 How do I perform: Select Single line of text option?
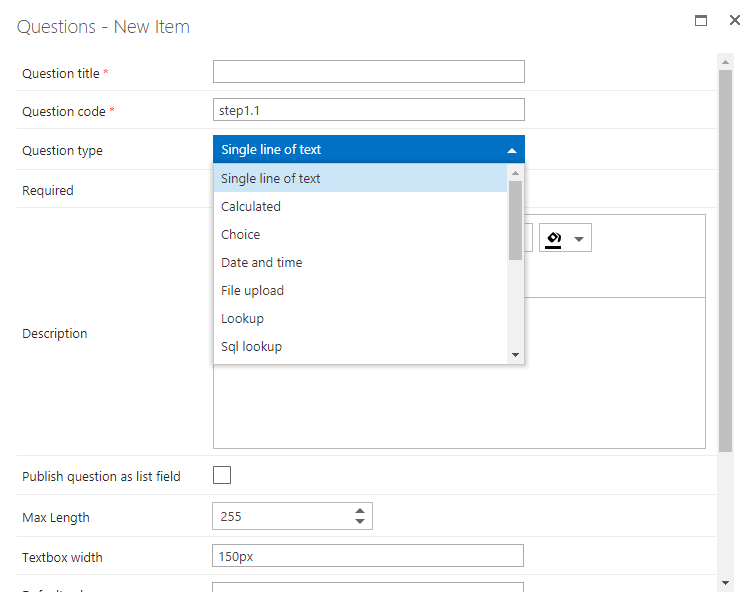coord(360,178)
